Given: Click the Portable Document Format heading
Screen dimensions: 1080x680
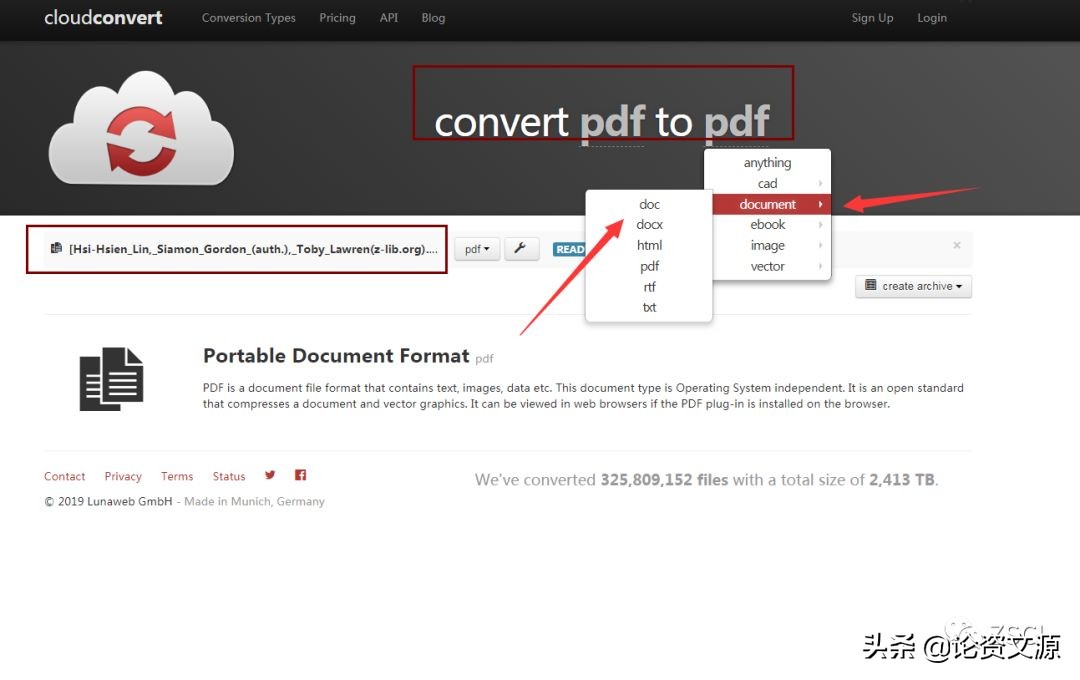Looking at the screenshot, I should pos(335,356).
